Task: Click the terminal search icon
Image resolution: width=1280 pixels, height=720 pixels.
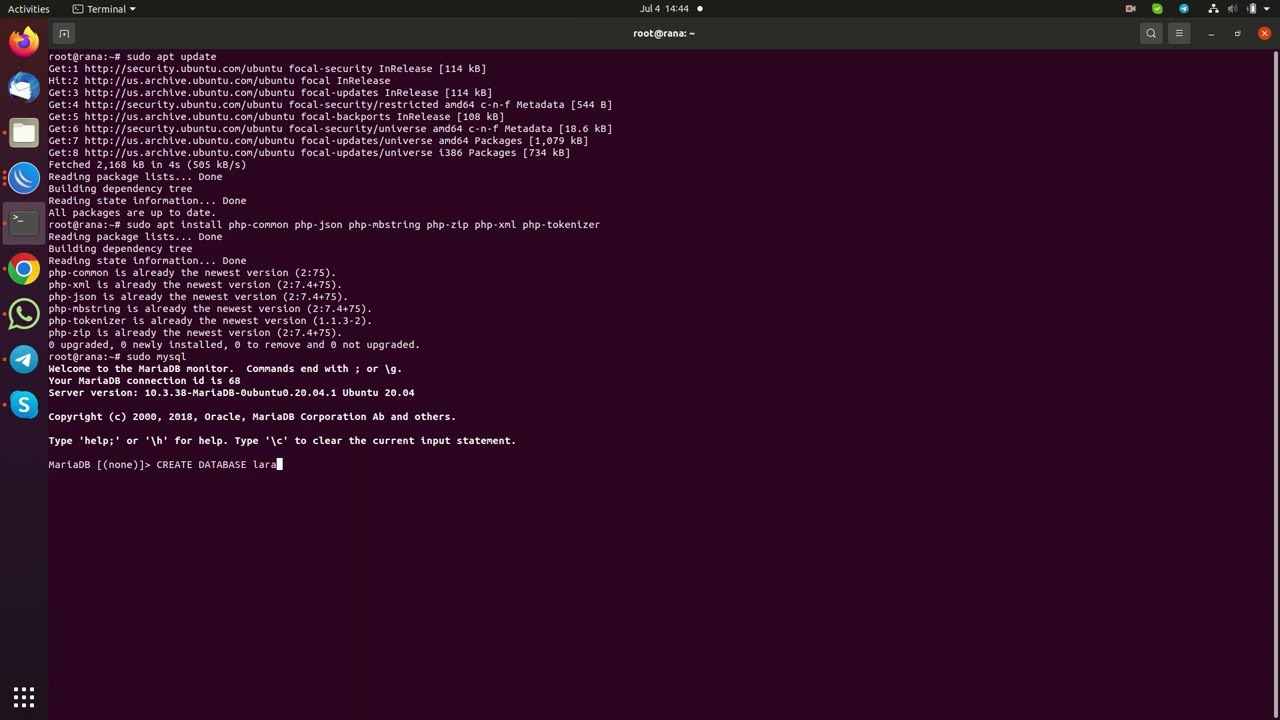Action: click(1151, 33)
